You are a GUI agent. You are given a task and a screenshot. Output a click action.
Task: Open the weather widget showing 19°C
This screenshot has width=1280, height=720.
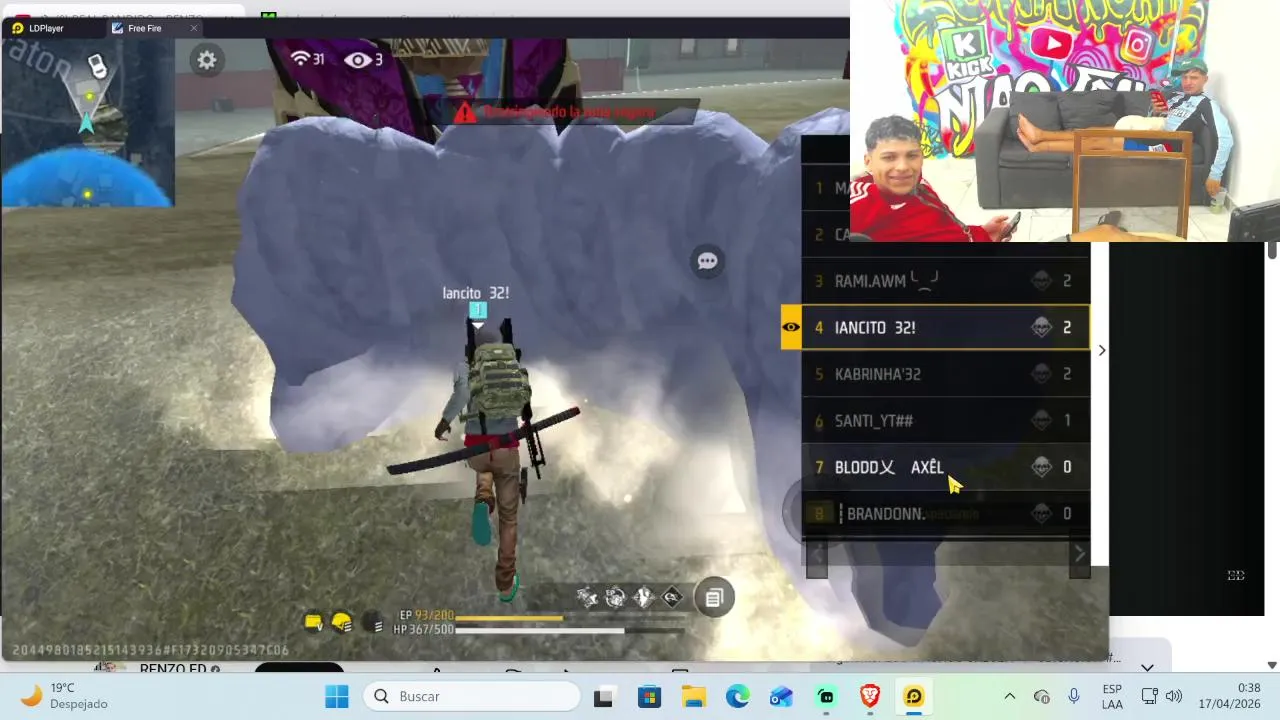(64, 696)
